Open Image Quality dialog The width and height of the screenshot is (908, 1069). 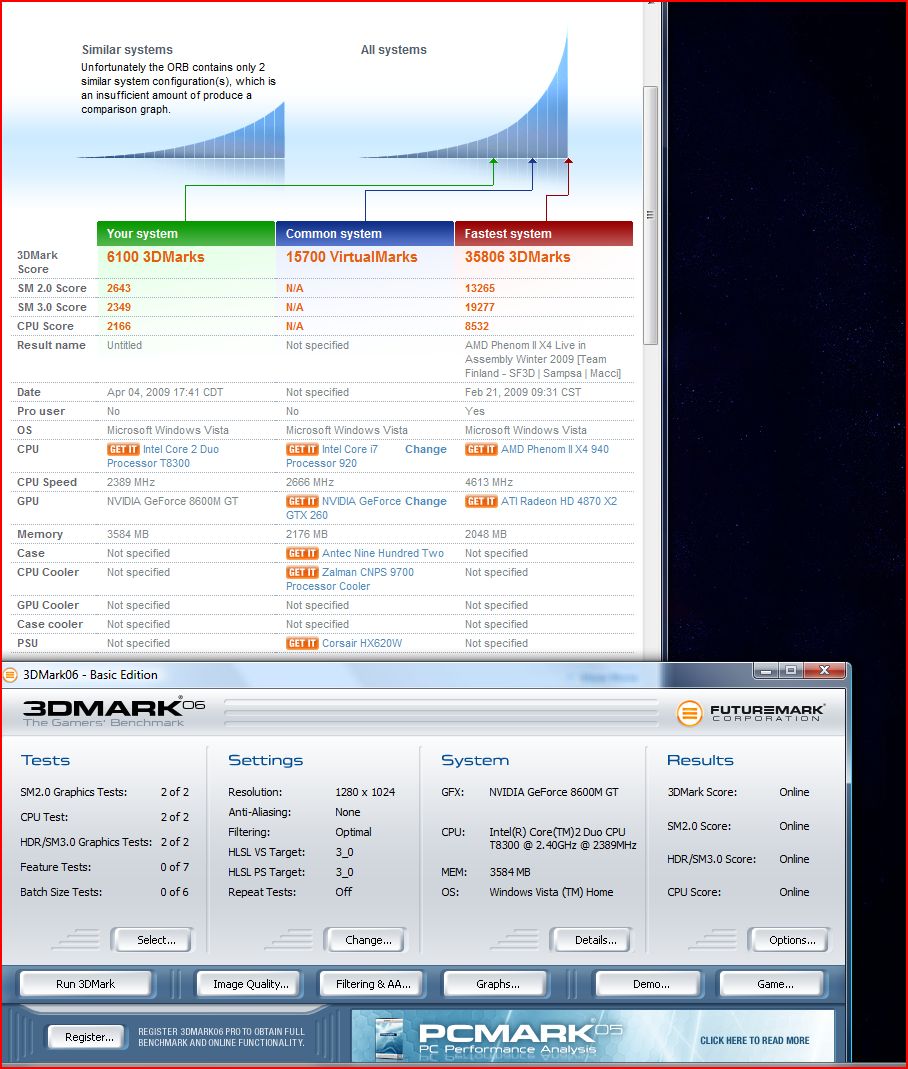point(251,984)
